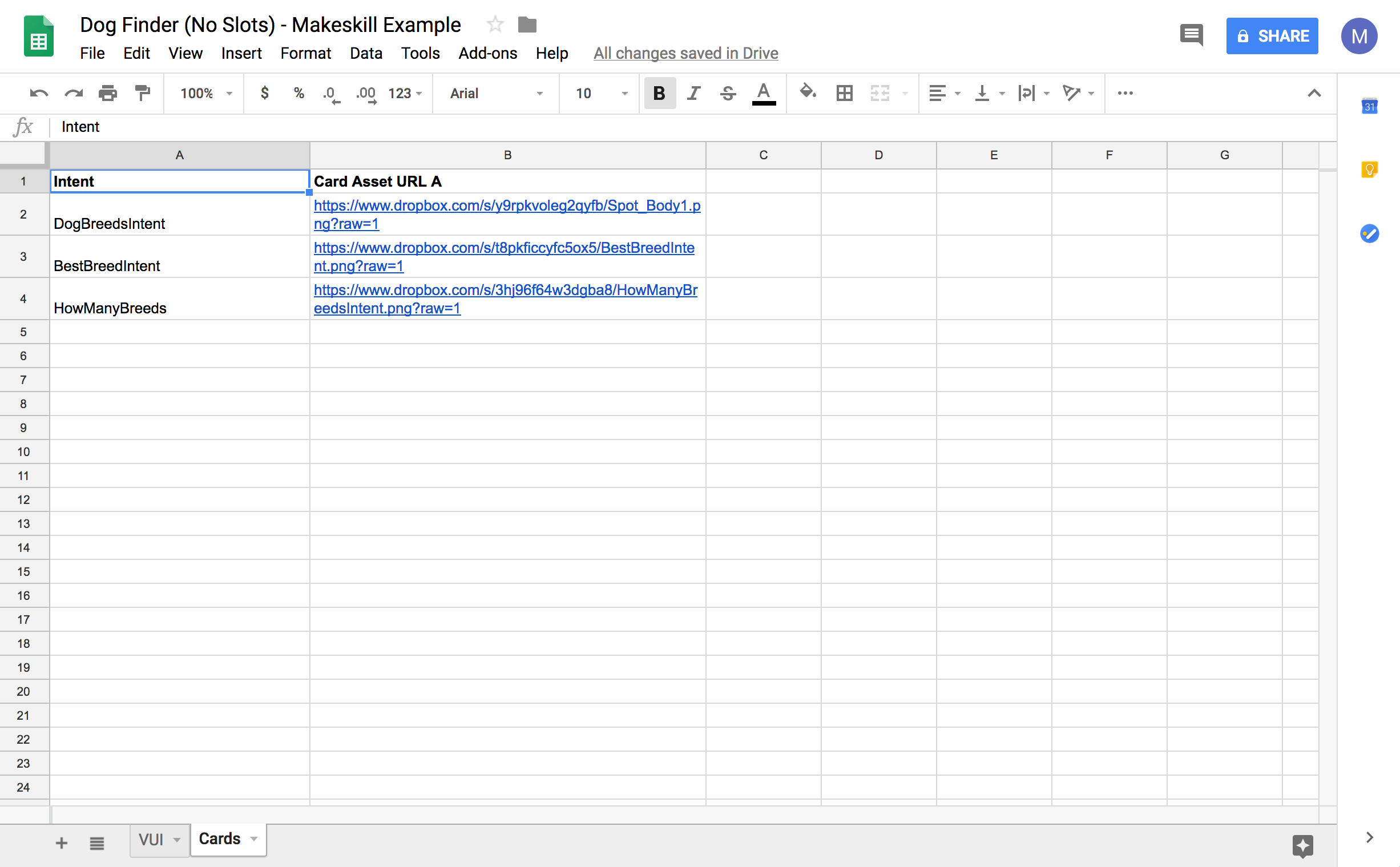Expand the font name Arial dropdown

click(540, 92)
